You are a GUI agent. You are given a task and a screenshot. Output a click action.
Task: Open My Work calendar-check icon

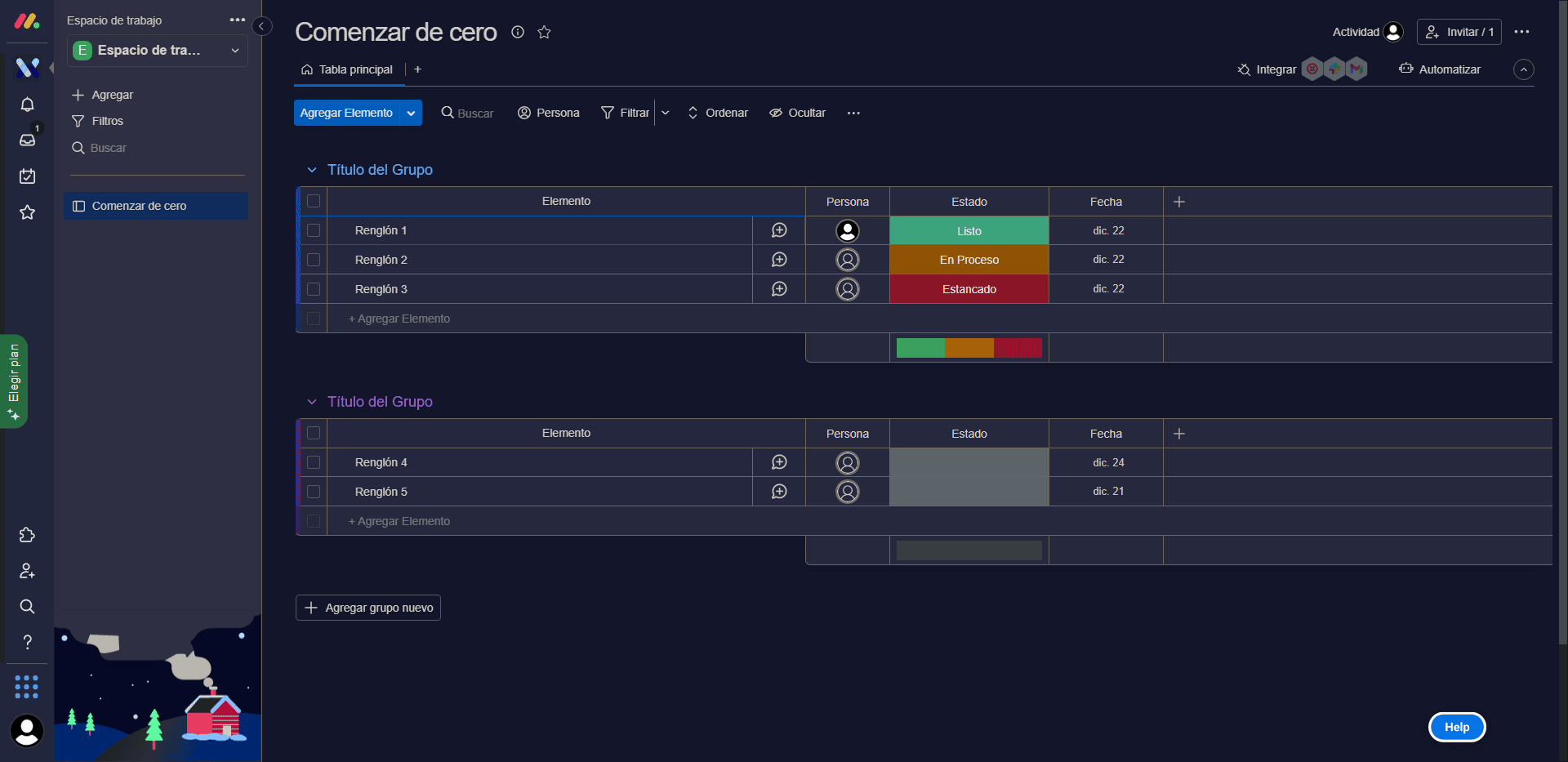(27, 176)
